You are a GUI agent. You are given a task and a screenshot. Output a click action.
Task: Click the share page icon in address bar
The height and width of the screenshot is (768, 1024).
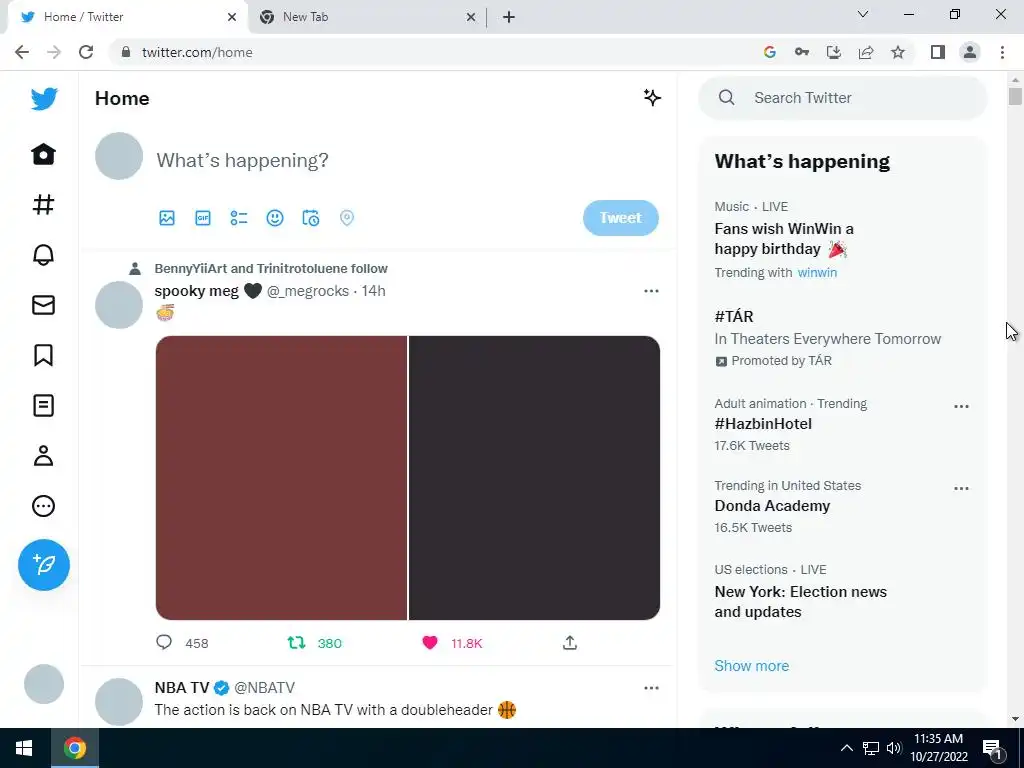click(x=866, y=52)
